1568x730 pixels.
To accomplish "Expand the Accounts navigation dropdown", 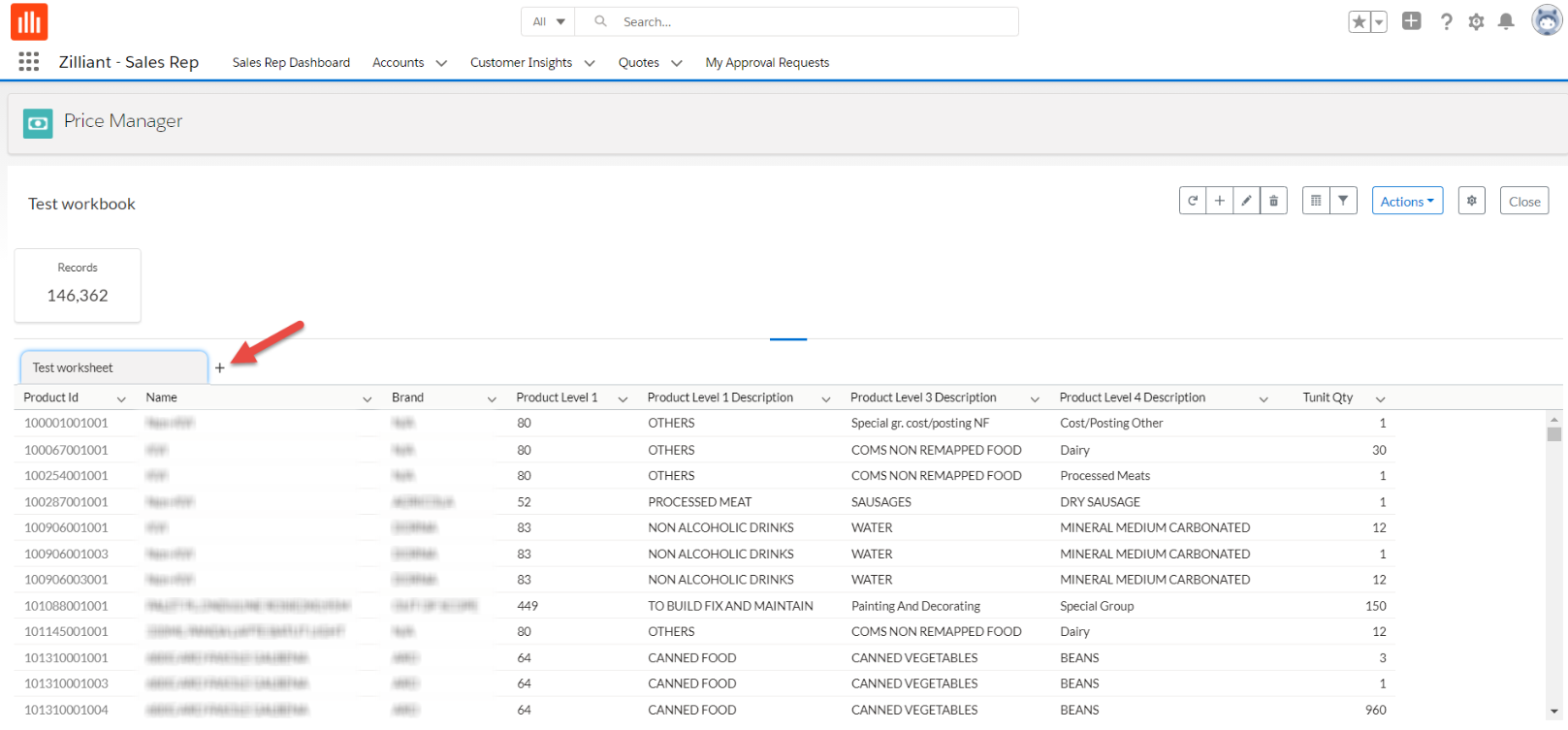I will click(x=441, y=63).
